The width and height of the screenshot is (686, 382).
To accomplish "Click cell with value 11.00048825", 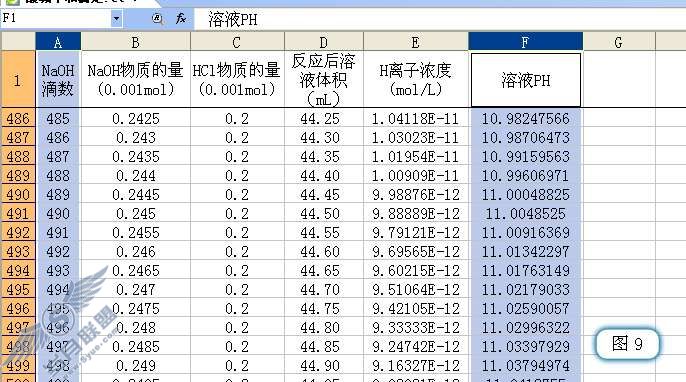I will [525, 194].
